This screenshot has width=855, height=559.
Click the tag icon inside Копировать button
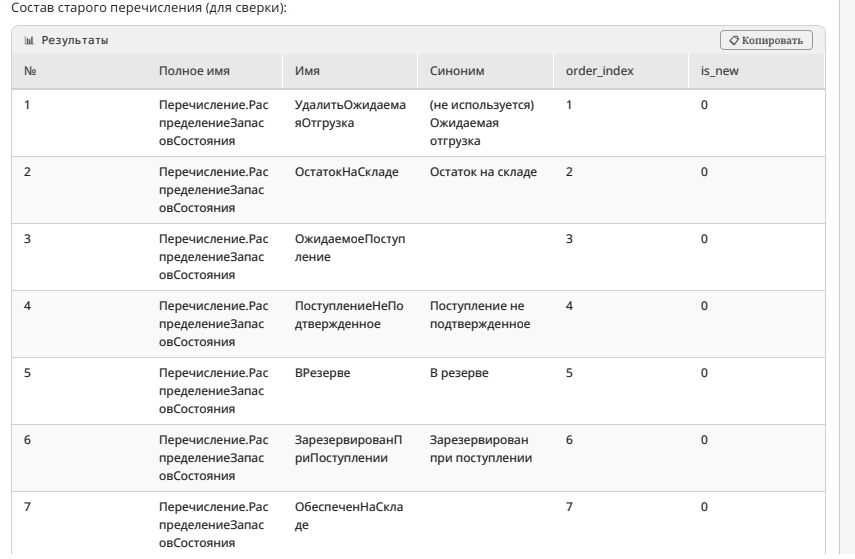734,40
